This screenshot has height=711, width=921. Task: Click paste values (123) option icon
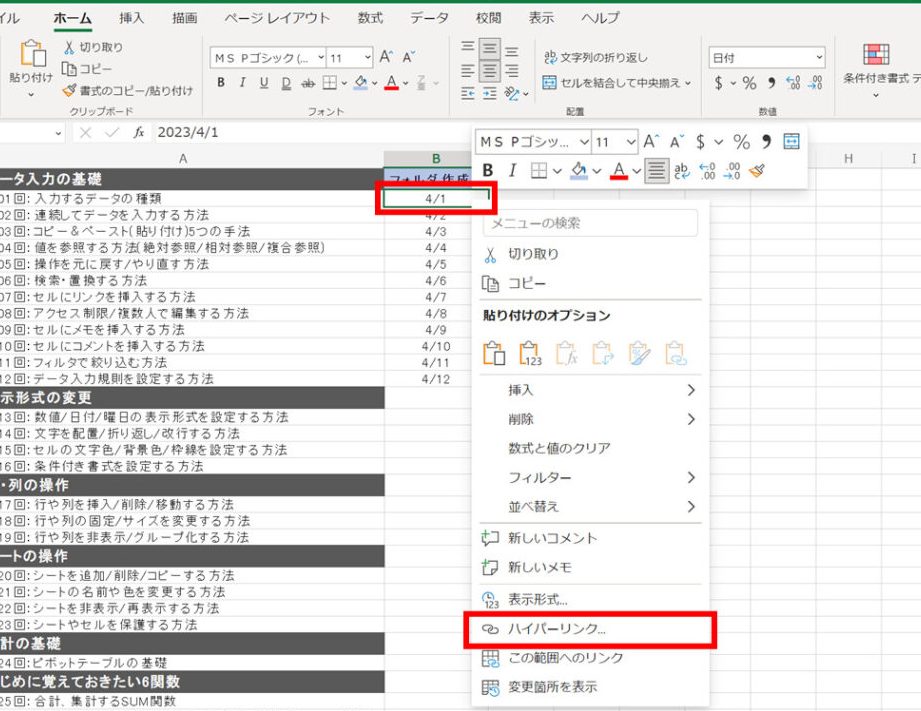(x=530, y=353)
